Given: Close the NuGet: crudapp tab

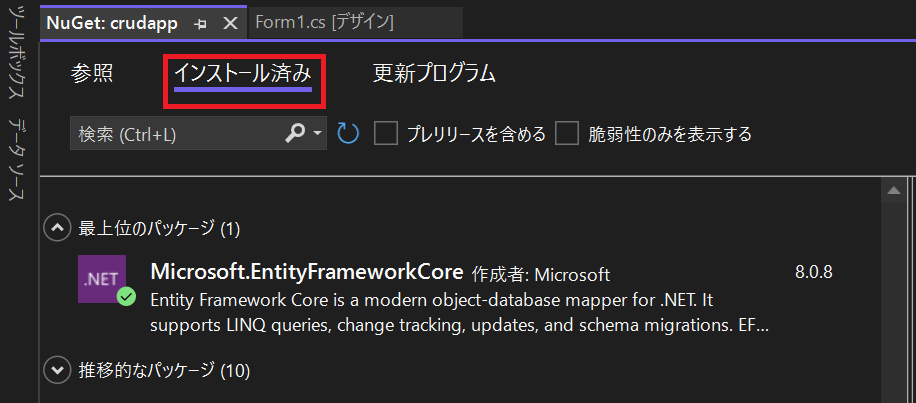Looking at the screenshot, I should pos(229,22).
